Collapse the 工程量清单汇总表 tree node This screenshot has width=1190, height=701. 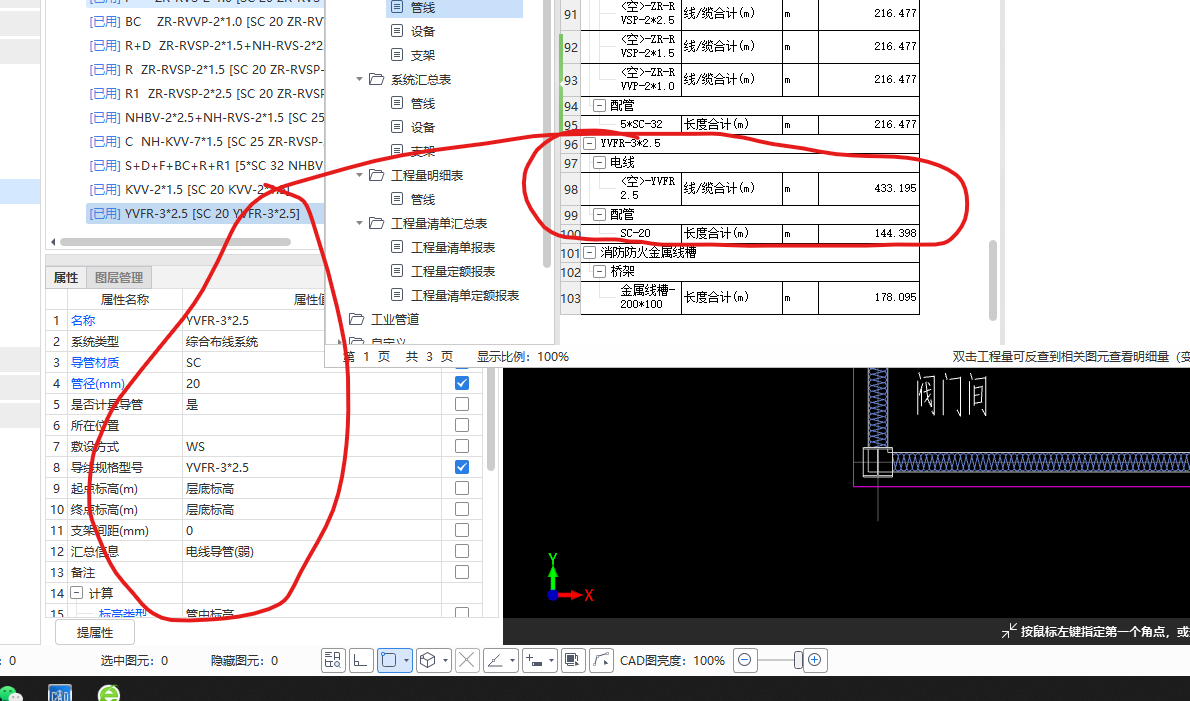click(x=360, y=223)
